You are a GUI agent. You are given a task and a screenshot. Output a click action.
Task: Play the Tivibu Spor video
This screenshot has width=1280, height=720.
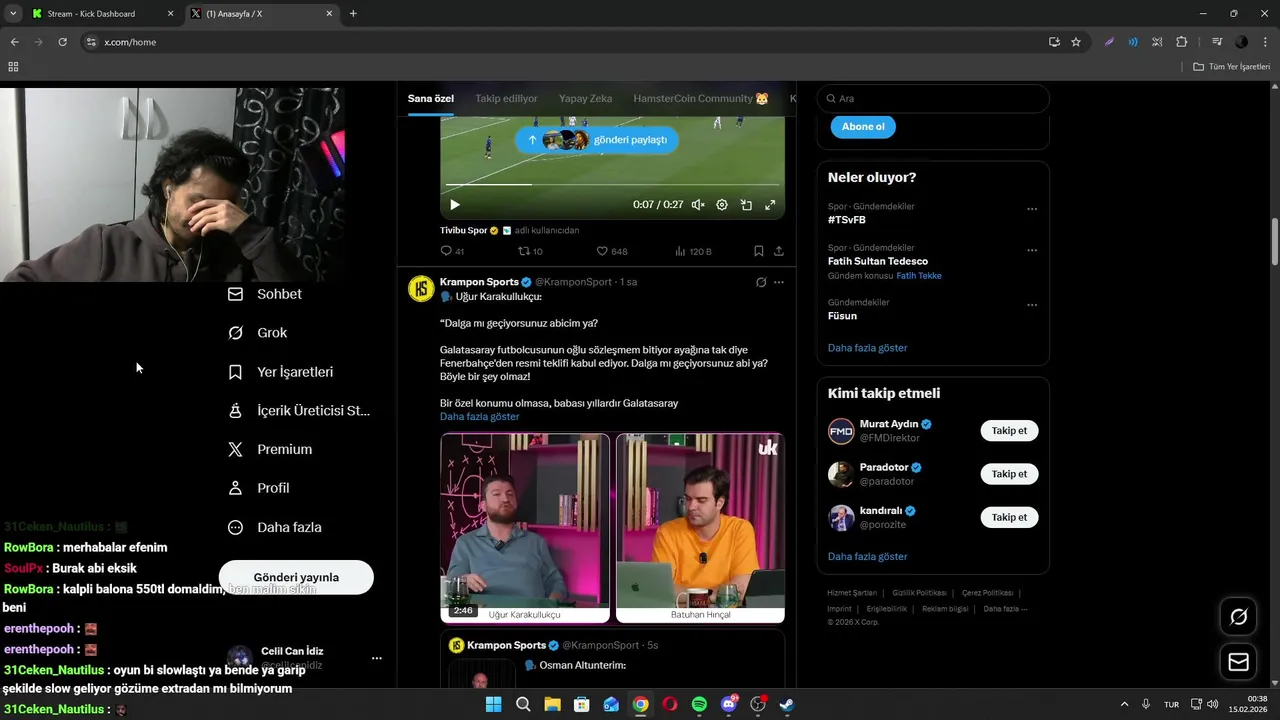click(454, 205)
